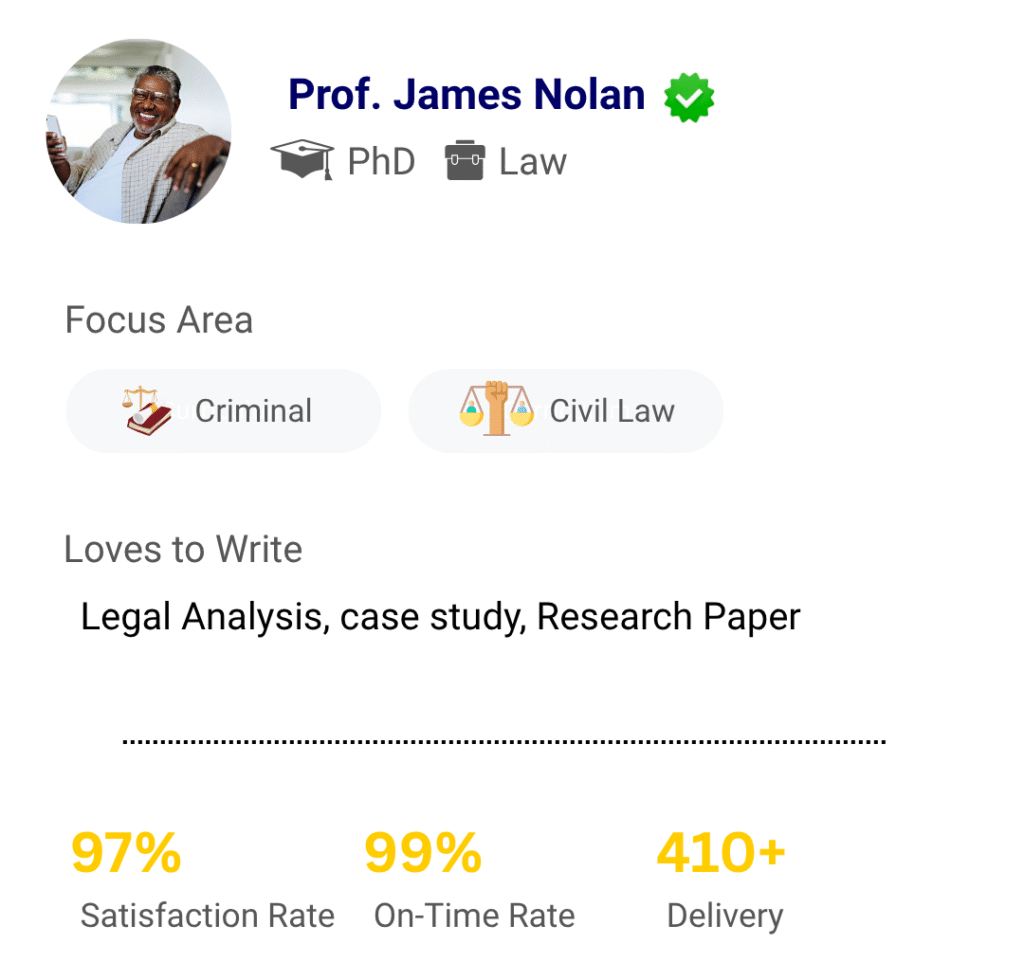Screen dimensions: 1024x980
Task: Click the PhD degree label
Action: (x=381, y=161)
